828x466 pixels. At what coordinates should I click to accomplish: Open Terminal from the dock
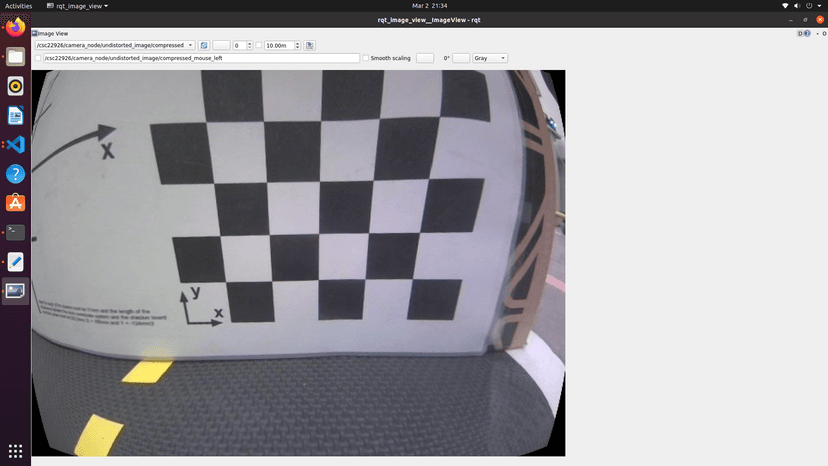[15, 232]
